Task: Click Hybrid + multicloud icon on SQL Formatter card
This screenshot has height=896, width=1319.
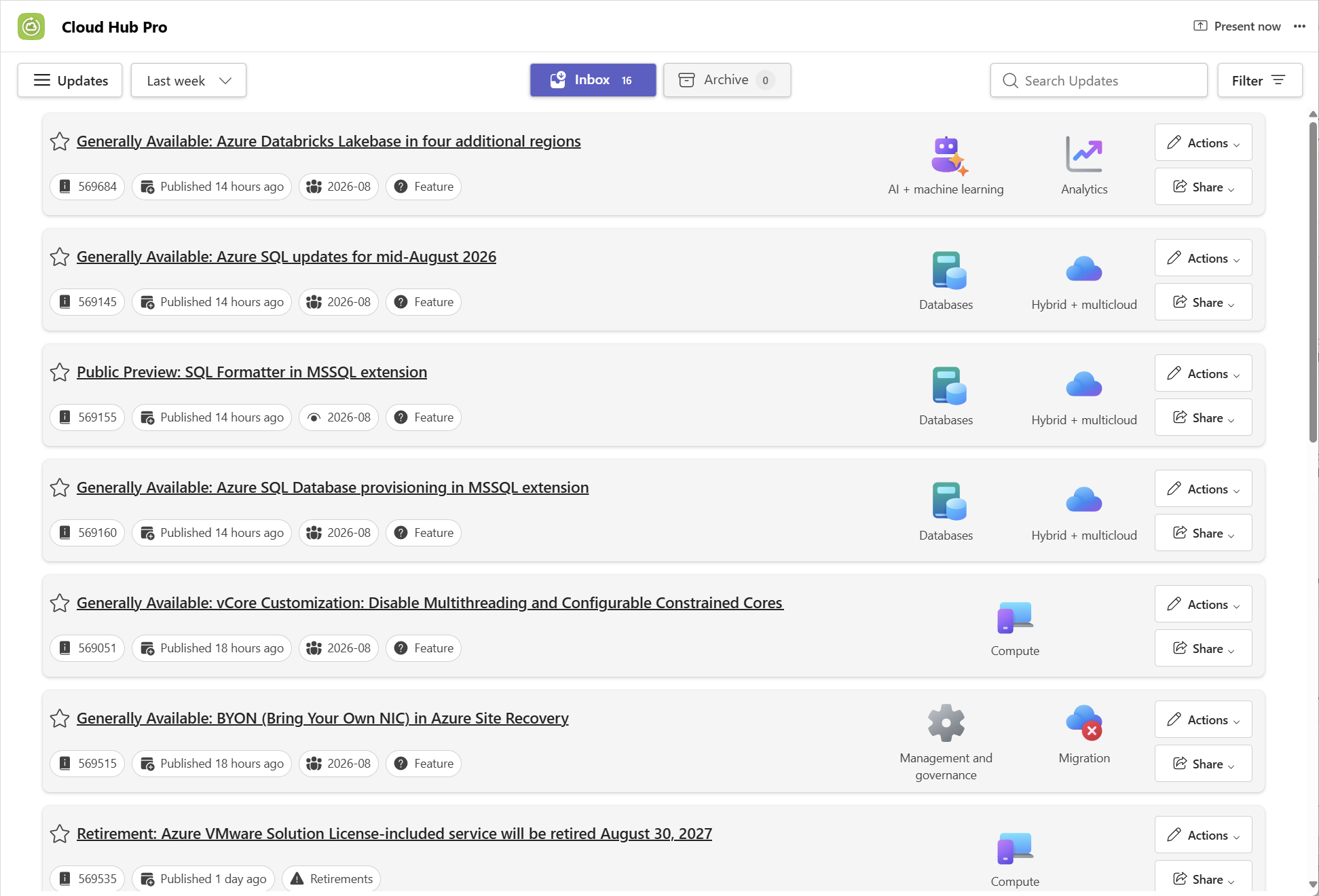Action: (x=1084, y=384)
